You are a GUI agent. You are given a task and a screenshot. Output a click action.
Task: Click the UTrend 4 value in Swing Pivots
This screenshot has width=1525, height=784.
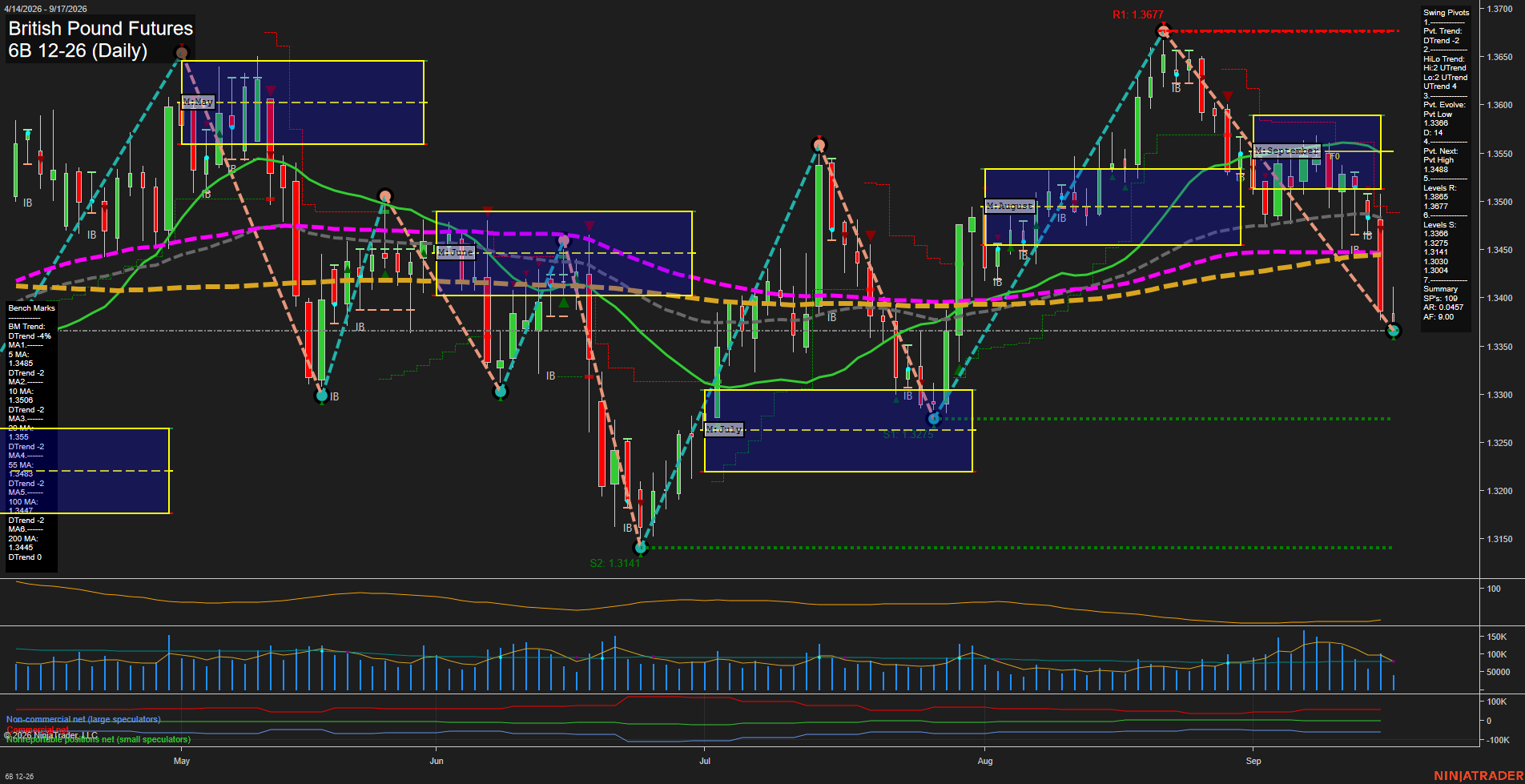1440,86
